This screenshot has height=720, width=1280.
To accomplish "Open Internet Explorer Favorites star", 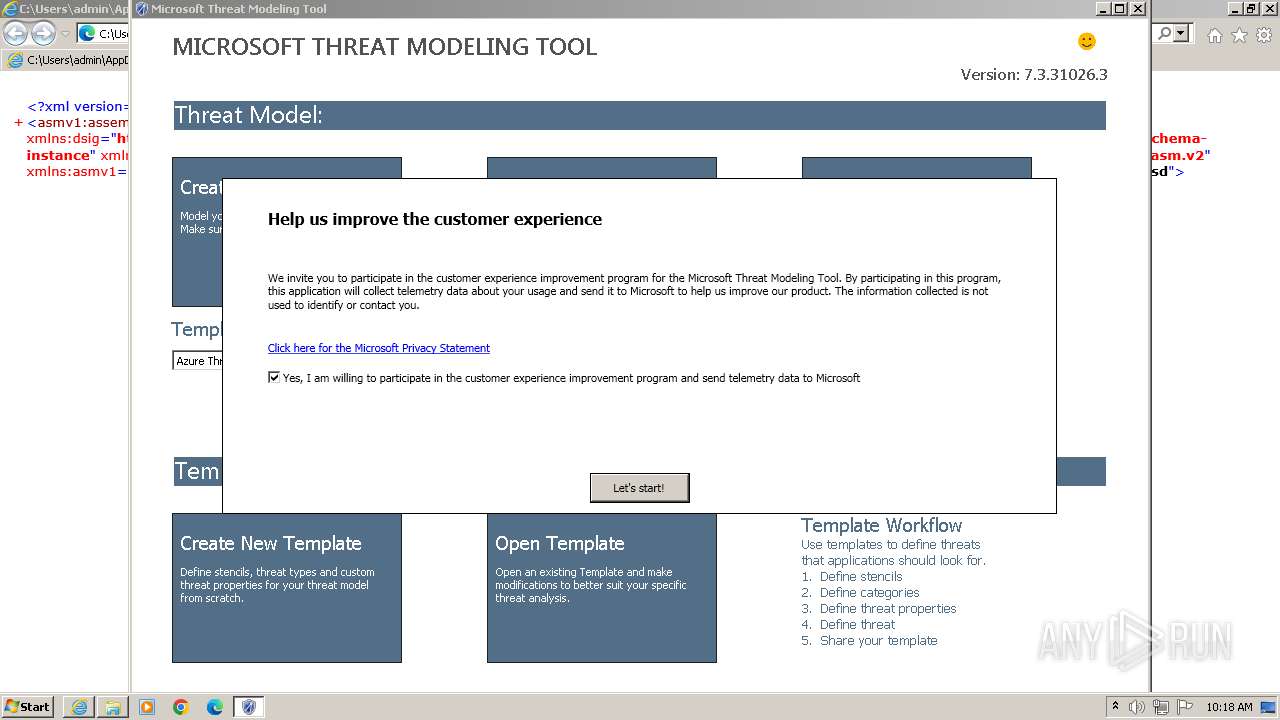I will tap(1239, 35).
